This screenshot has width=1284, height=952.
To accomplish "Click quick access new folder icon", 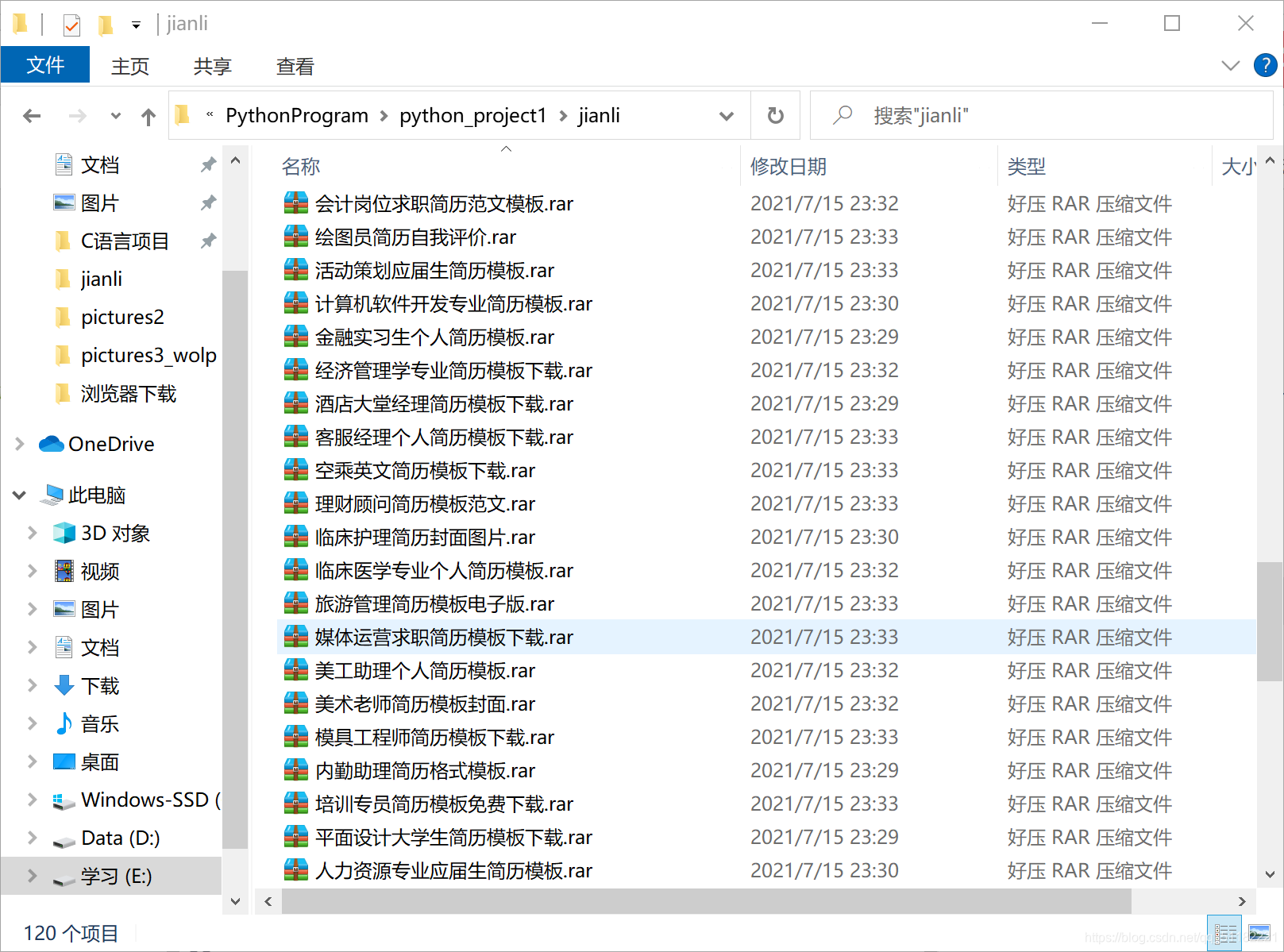I will click(104, 25).
